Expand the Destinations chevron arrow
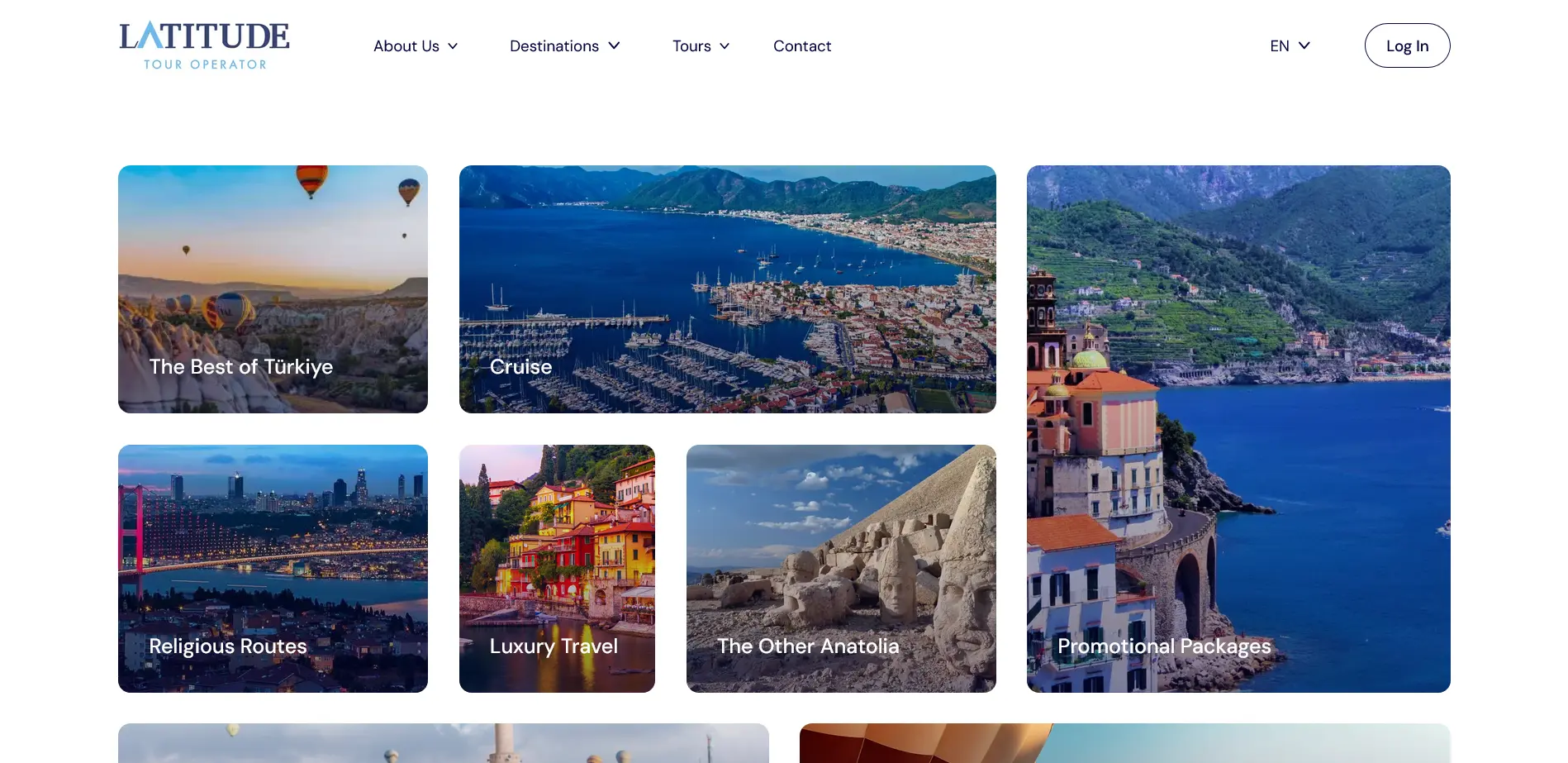This screenshot has height=763, width=1568. click(x=614, y=46)
